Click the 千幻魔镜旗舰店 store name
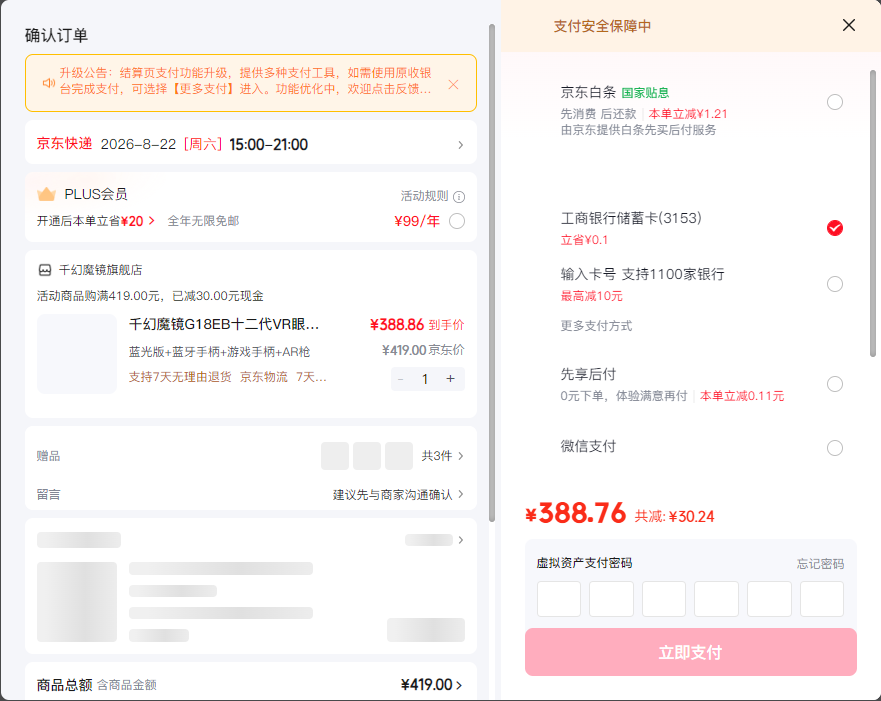Screen dimensions: 881x701 [101, 270]
